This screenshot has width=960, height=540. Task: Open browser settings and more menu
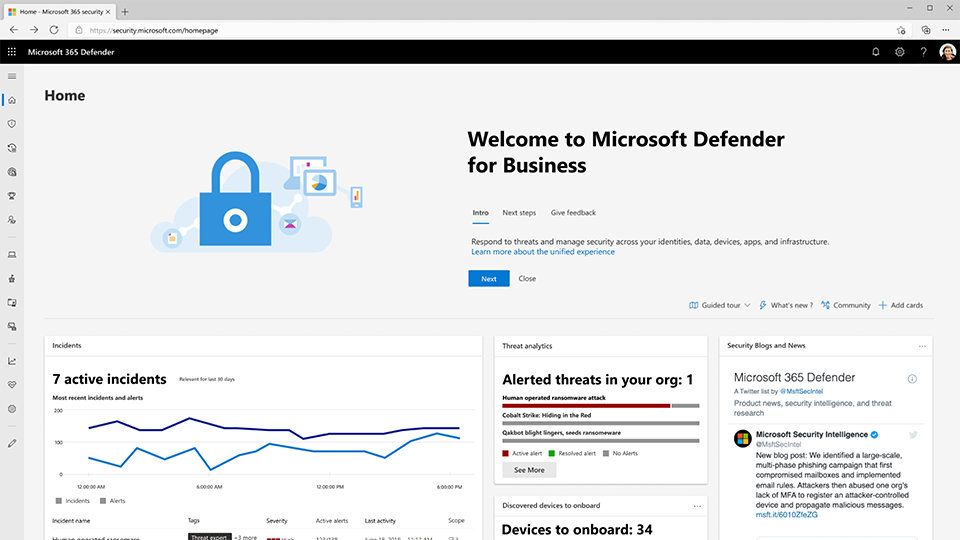(x=945, y=30)
